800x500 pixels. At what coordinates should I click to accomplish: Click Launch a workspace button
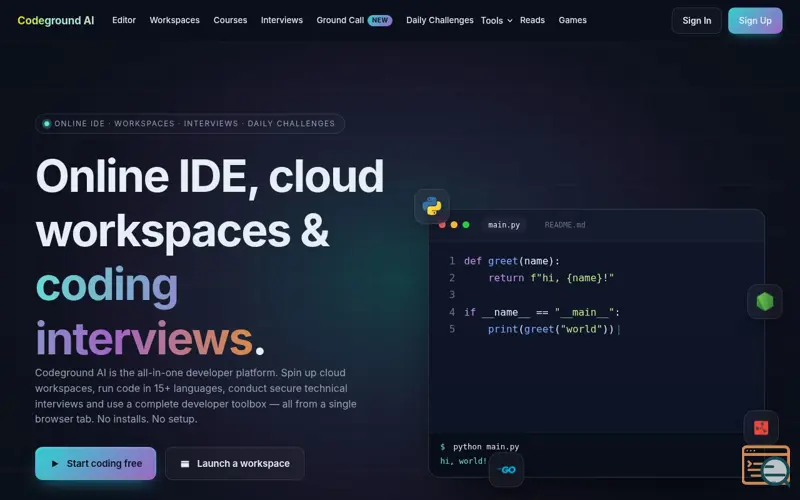point(235,464)
